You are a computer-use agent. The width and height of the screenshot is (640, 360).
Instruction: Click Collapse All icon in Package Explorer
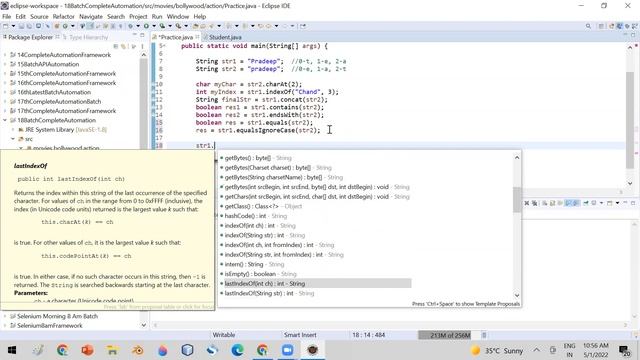tap(116, 46)
